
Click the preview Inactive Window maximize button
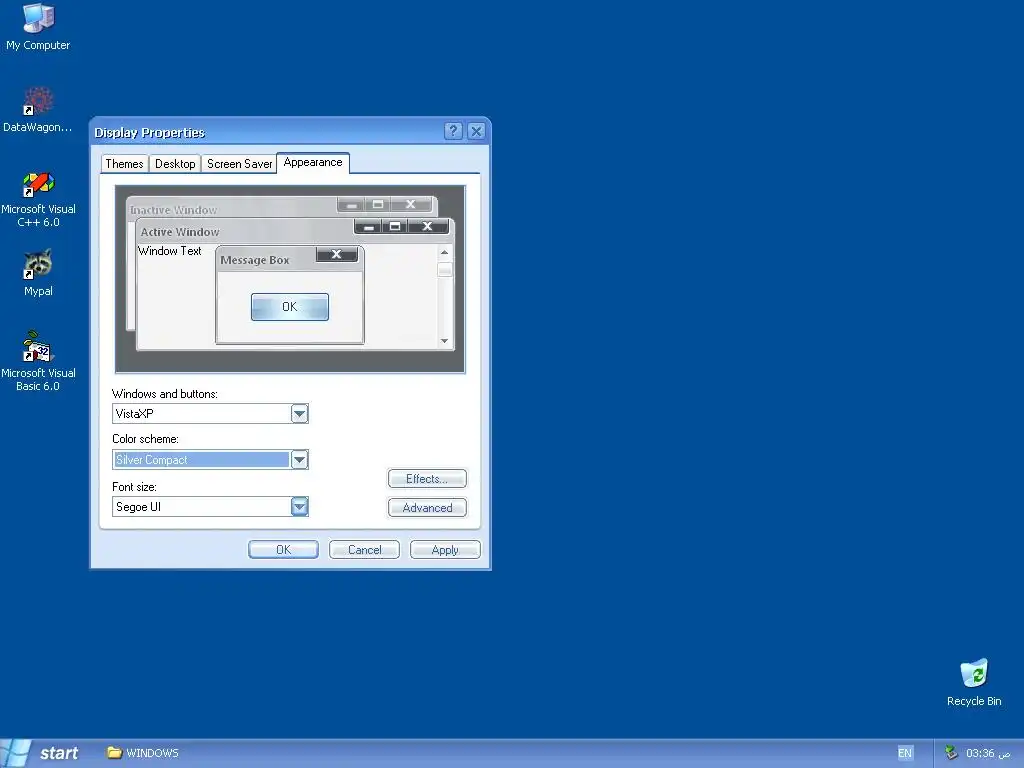click(x=377, y=204)
